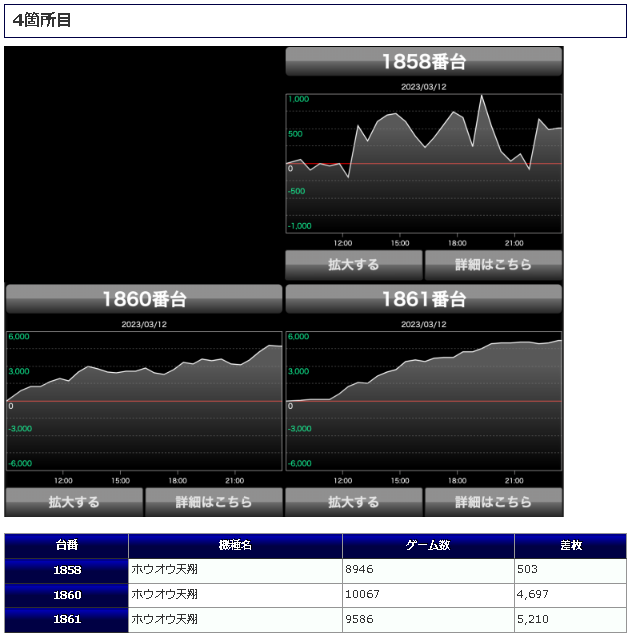Click ホウオウ天翔 in the 1860 row

[164, 595]
